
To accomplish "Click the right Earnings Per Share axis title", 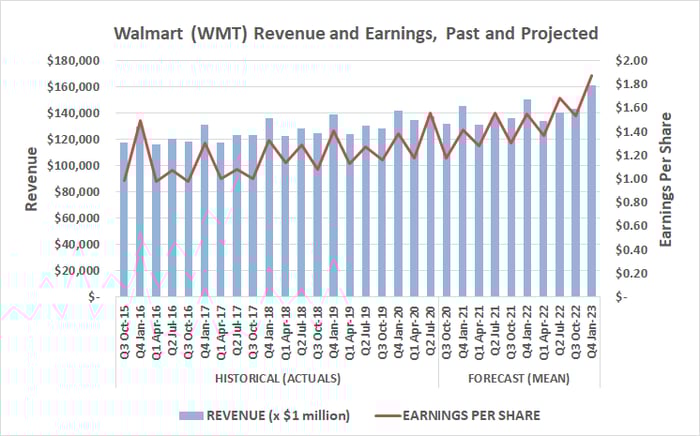I will 669,178.
